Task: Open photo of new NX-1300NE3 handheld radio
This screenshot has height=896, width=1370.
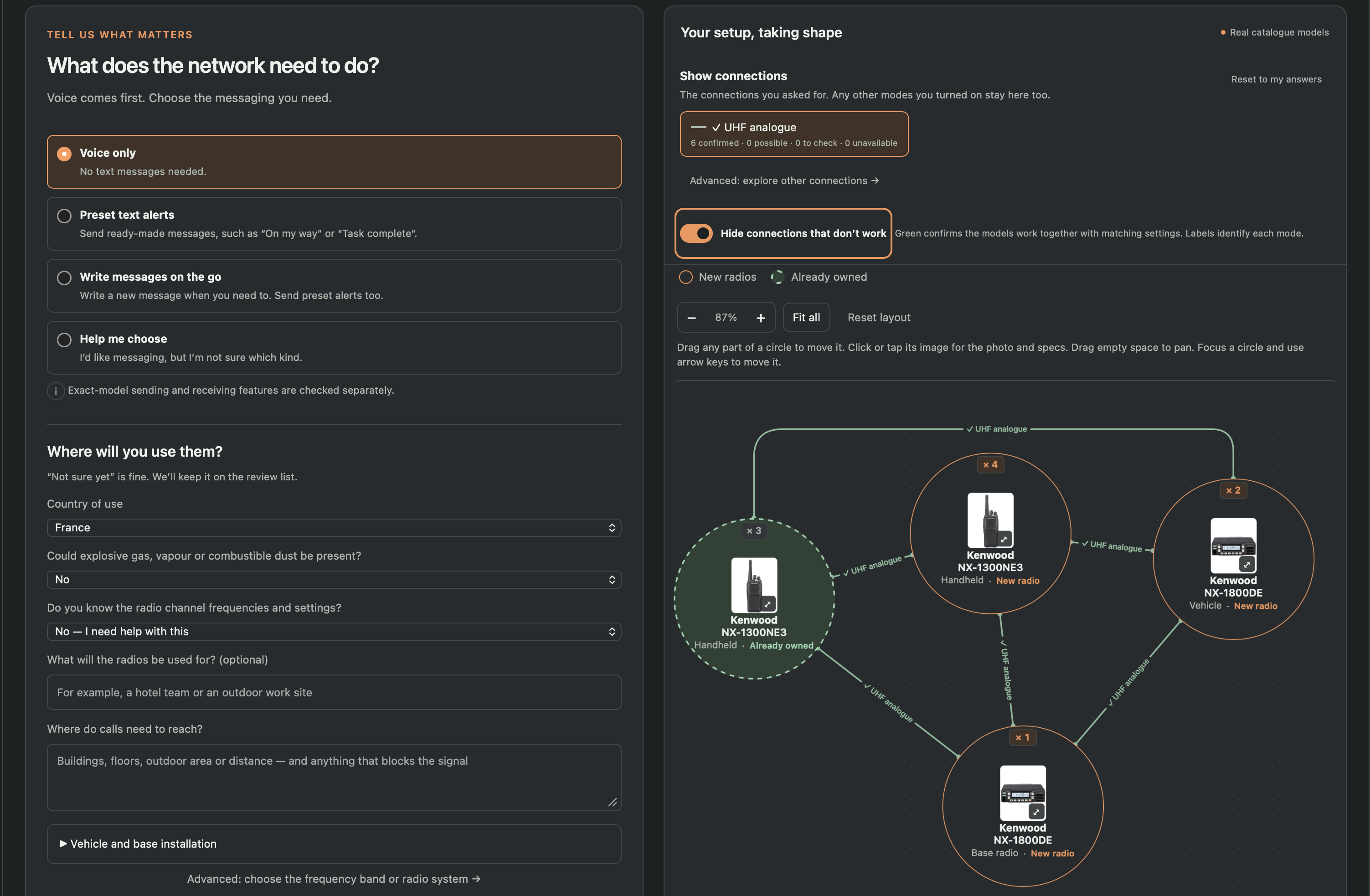Action: point(990,520)
